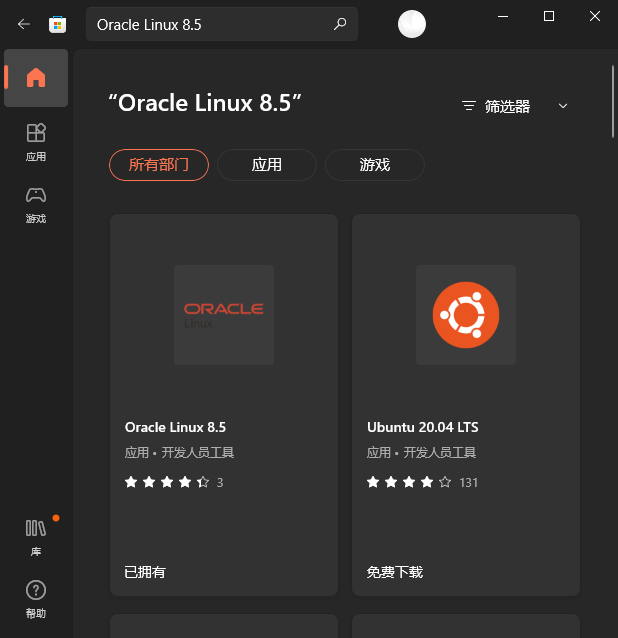Open the Ubuntu 20.04 LTS title

point(423,427)
